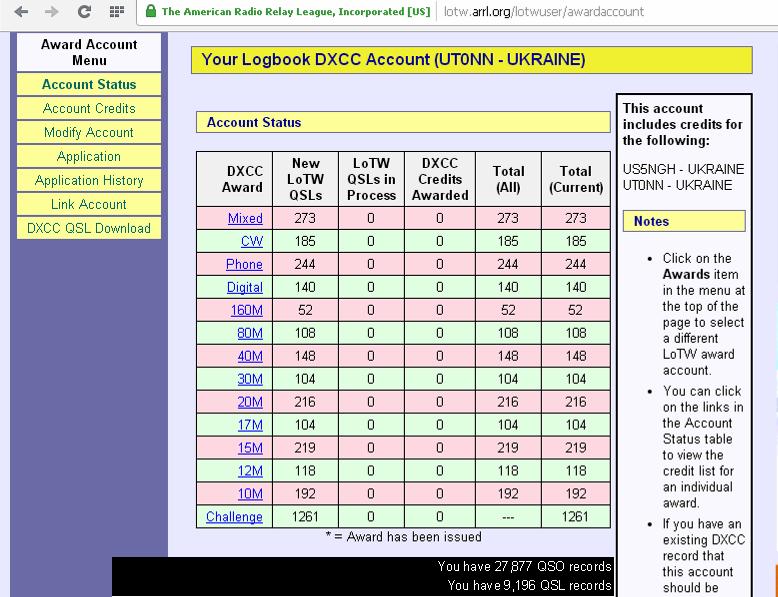Click the Total (Current) column header
The height and width of the screenshot is (597, 778).
coord(576,179)
